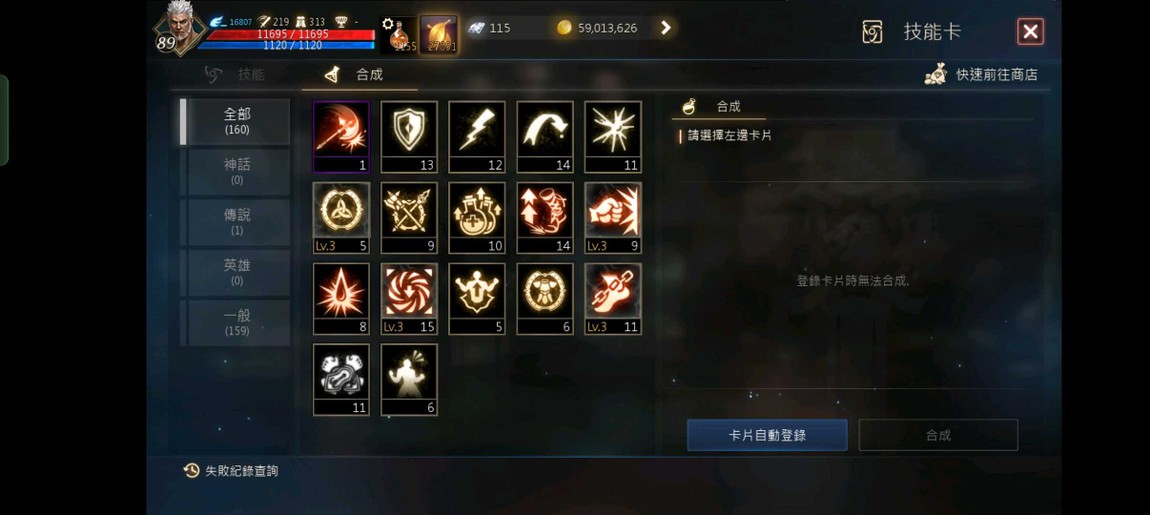Pick the starburst skill card with count 11
Screen dimensions: 1150x515
(613, 136)
